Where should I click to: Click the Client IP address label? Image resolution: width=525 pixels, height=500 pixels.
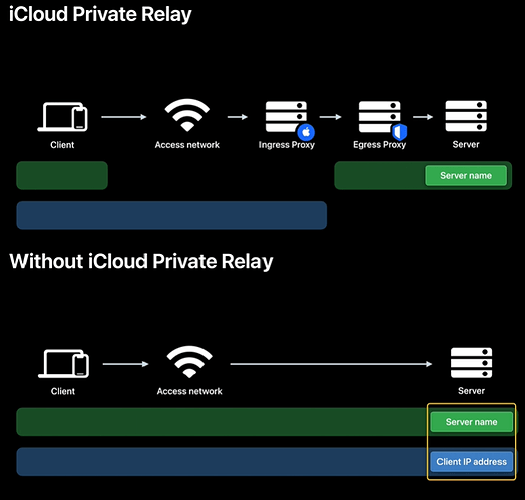click(471, 462)
